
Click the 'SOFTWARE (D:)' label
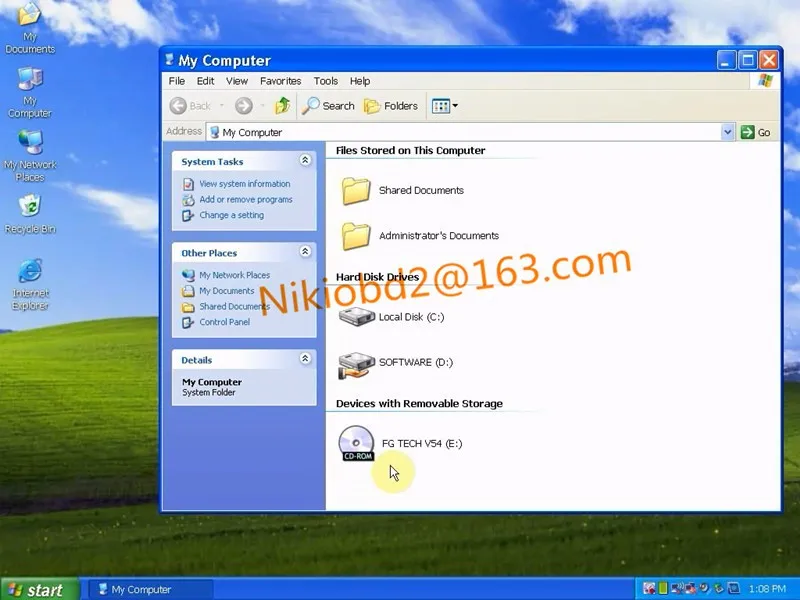416,362
